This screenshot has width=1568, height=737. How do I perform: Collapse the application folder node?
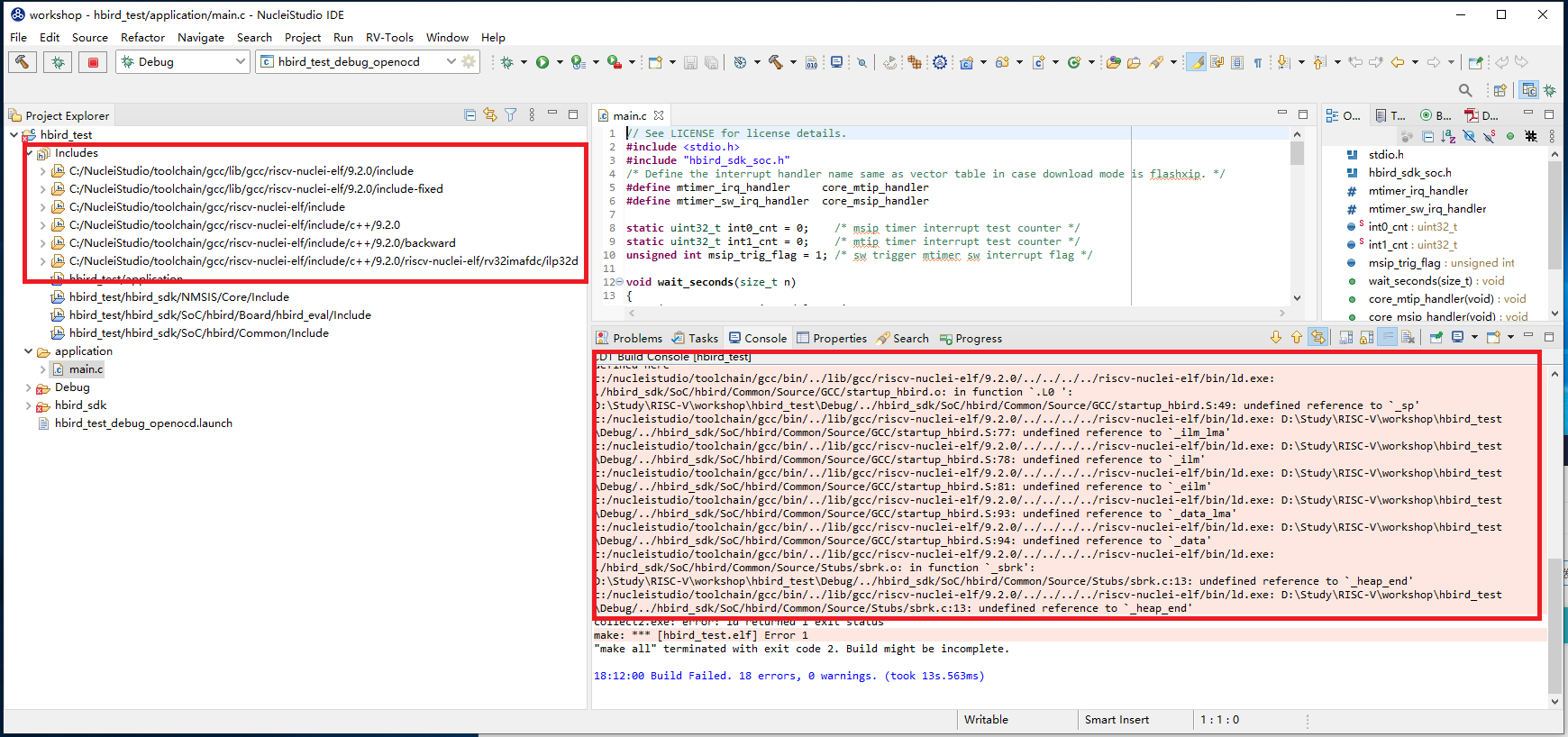pyautogui.click(x=29, y=351)
